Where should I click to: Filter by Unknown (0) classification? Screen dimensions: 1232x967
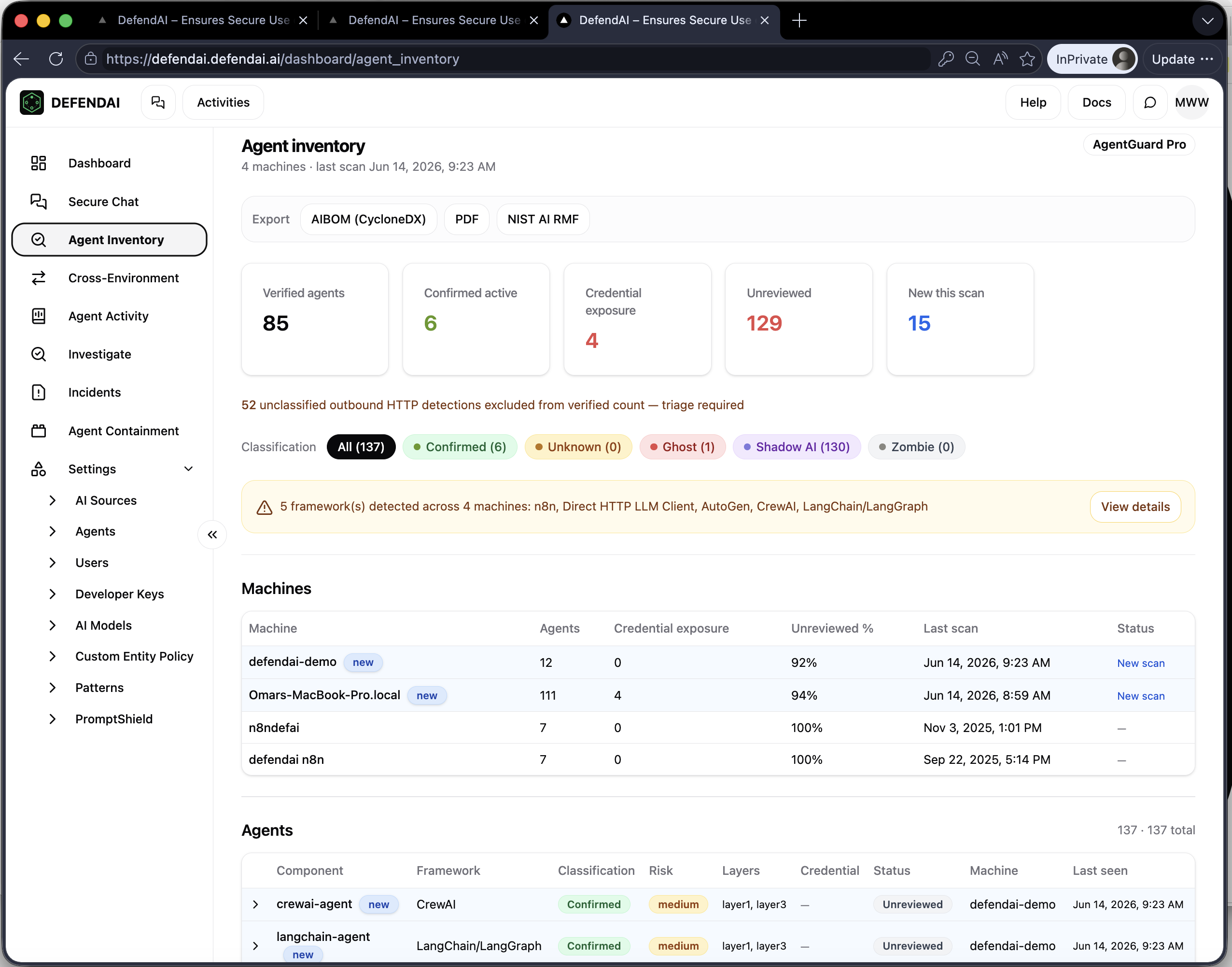point(578,447)
